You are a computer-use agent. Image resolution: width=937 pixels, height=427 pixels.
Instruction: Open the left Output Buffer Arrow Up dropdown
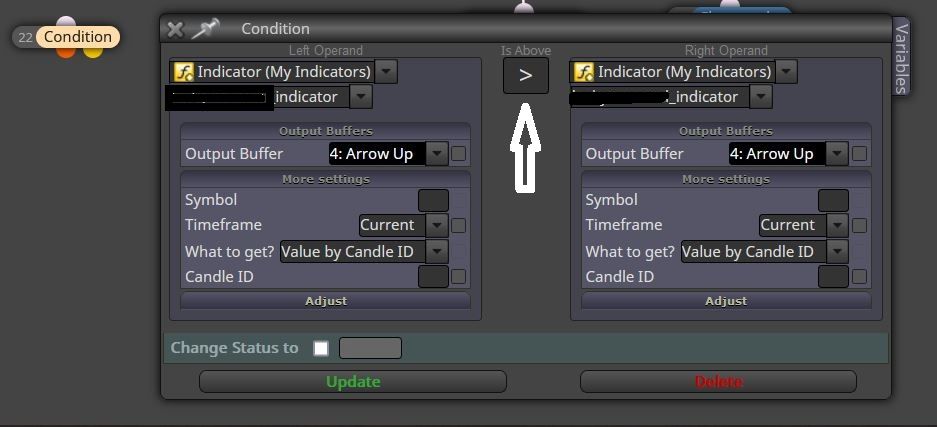tap(388, 154)
